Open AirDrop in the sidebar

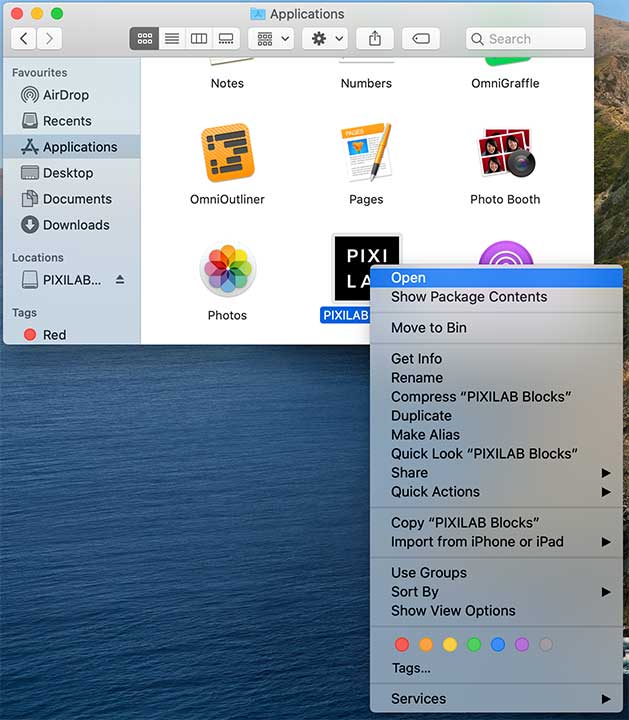[72, 95]
